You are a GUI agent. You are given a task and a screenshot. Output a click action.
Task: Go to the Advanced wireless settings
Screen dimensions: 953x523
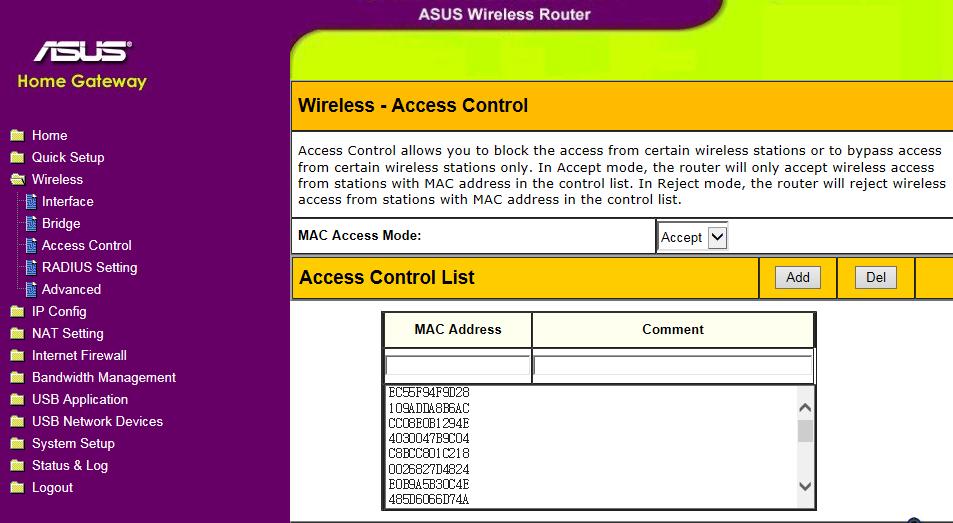[x=71, y=290]
